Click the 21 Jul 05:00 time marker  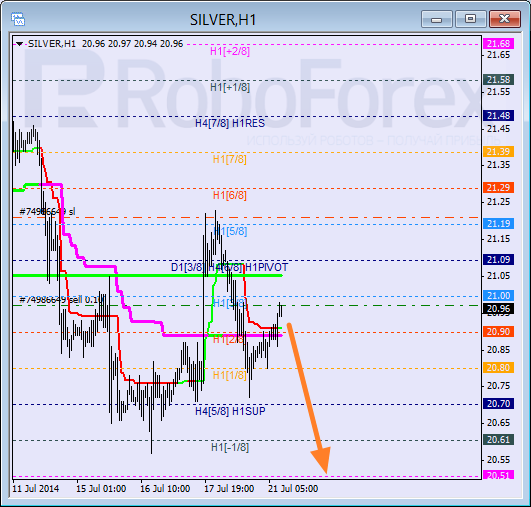293,489
